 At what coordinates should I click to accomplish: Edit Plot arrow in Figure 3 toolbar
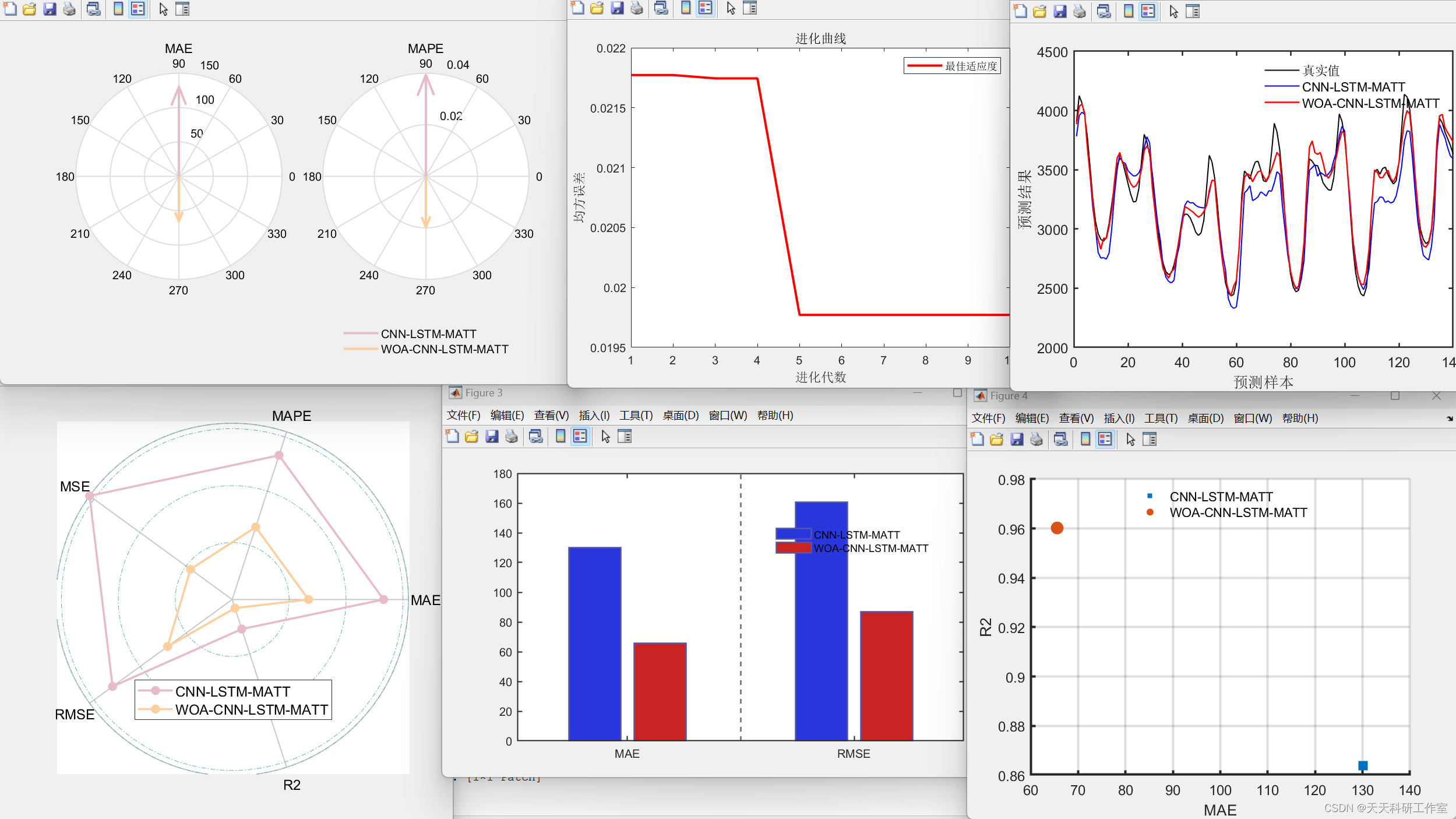coord(605,436)
